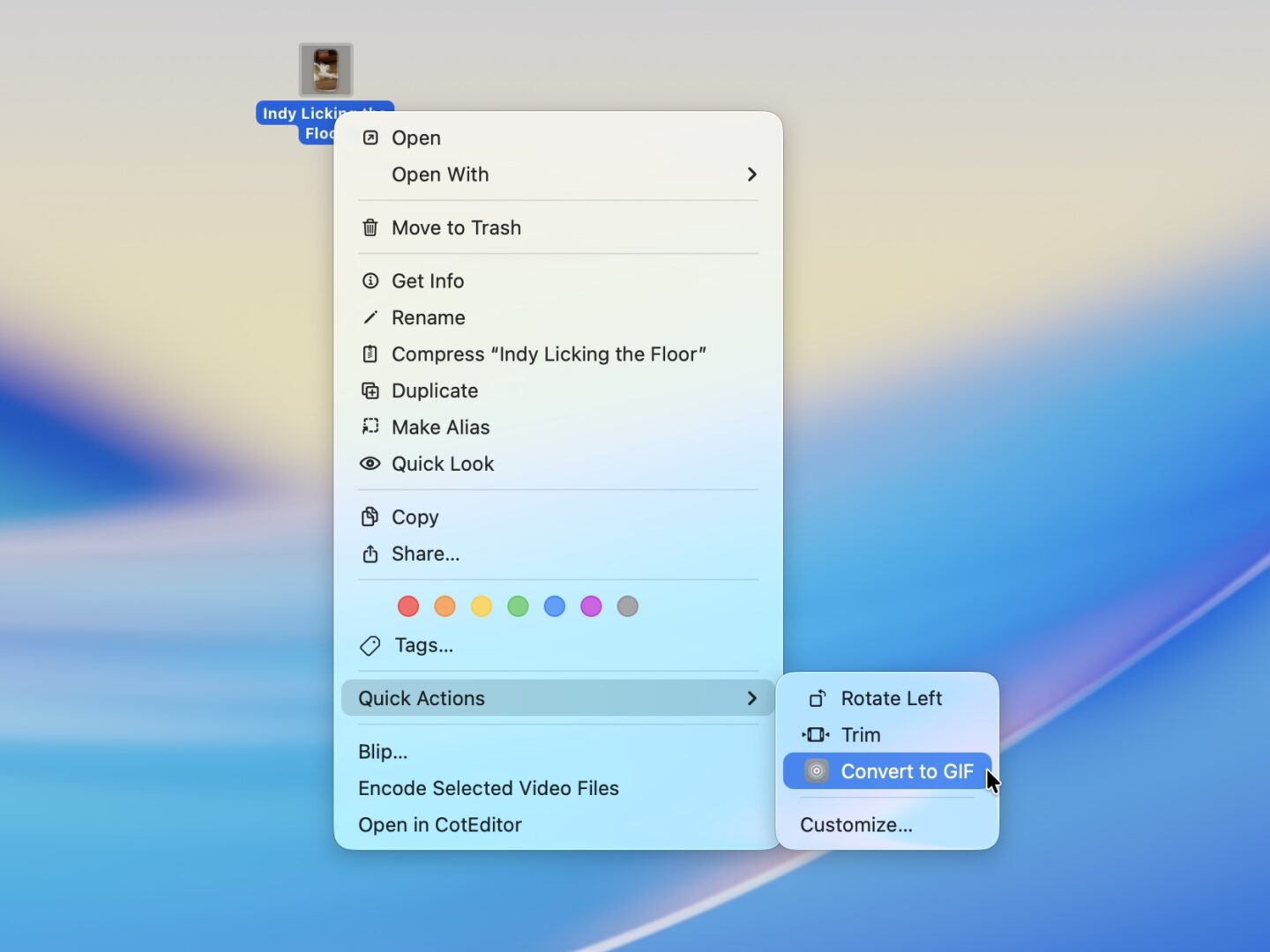Click the trash icon beside Move to Trash

370,227
